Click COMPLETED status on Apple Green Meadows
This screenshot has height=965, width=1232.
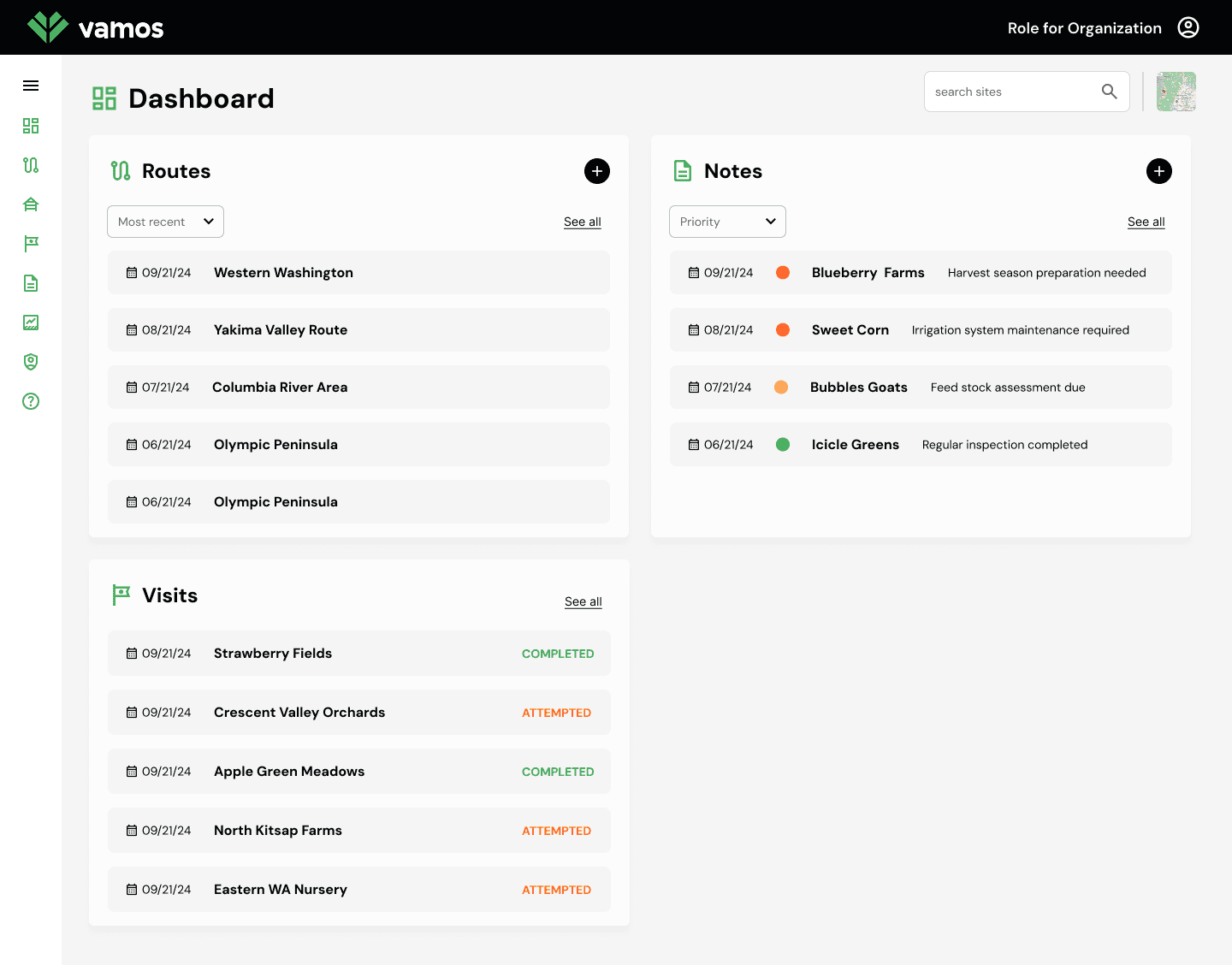[558, 772]
